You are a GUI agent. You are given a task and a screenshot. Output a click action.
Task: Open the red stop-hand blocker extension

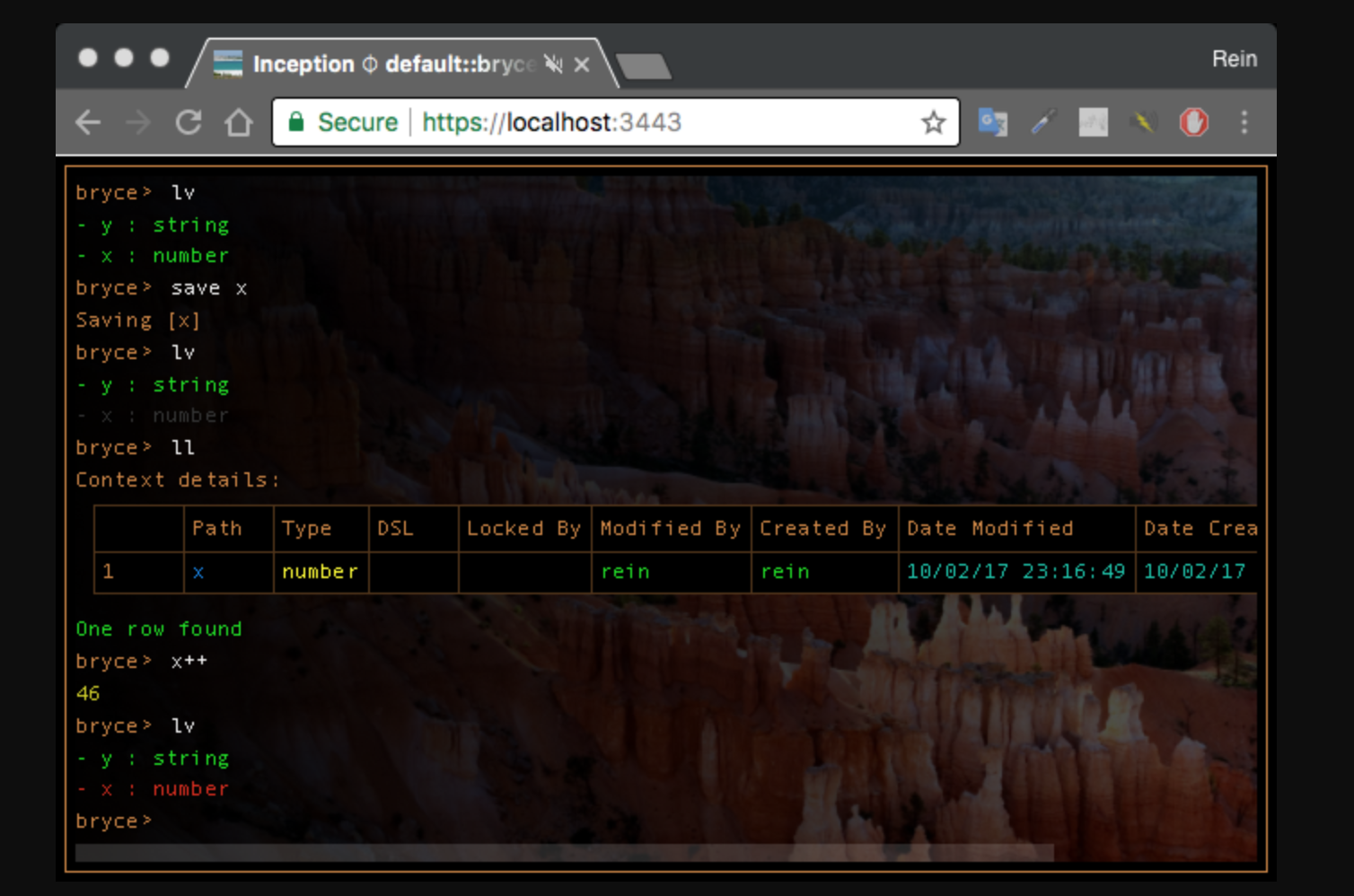(1193, 122)
